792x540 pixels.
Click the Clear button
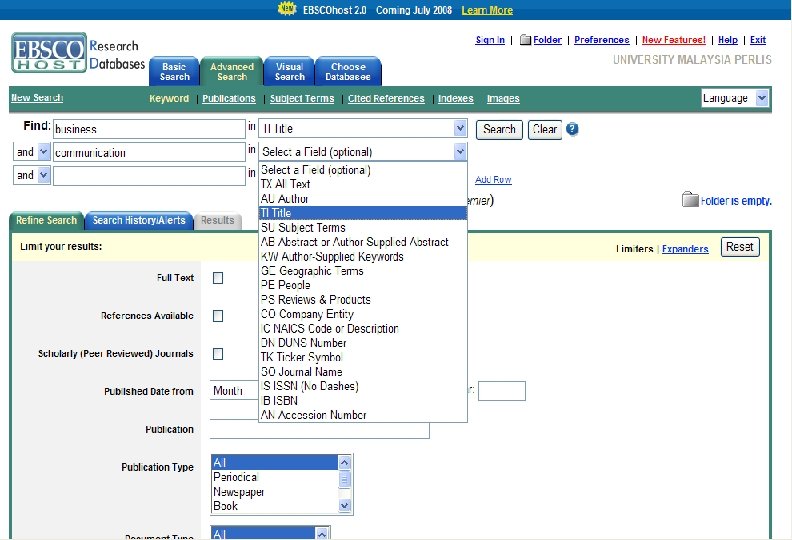[545, 129]
